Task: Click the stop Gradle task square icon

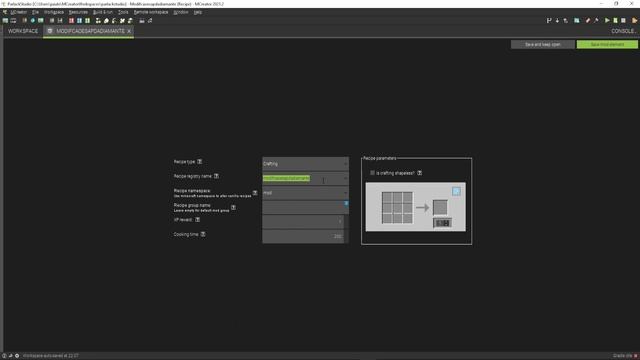Action: pos(623,20)
